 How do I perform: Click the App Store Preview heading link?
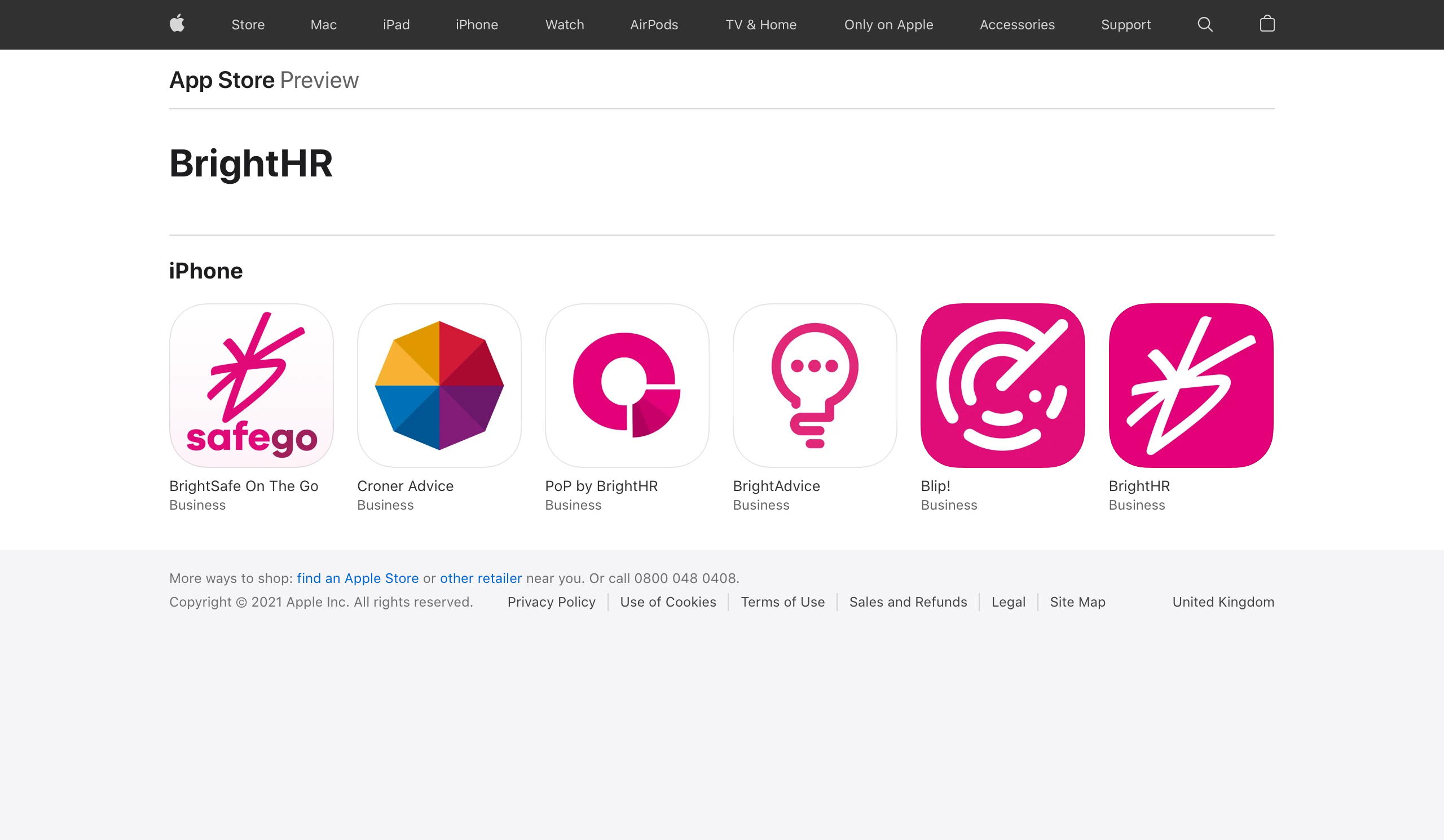(x=264, y=80)
